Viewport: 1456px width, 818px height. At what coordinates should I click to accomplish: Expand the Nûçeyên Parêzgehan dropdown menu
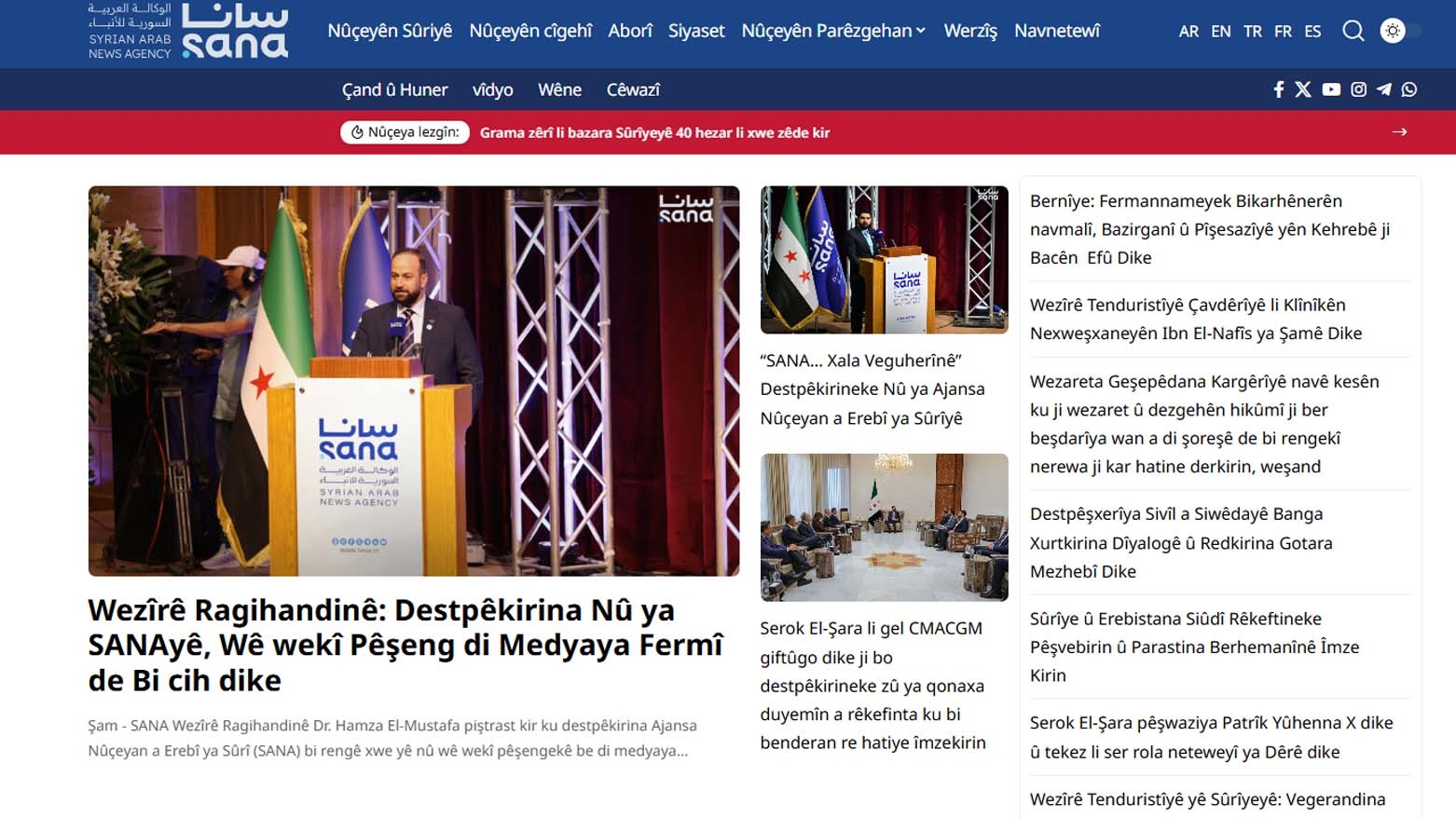(833, 31)
